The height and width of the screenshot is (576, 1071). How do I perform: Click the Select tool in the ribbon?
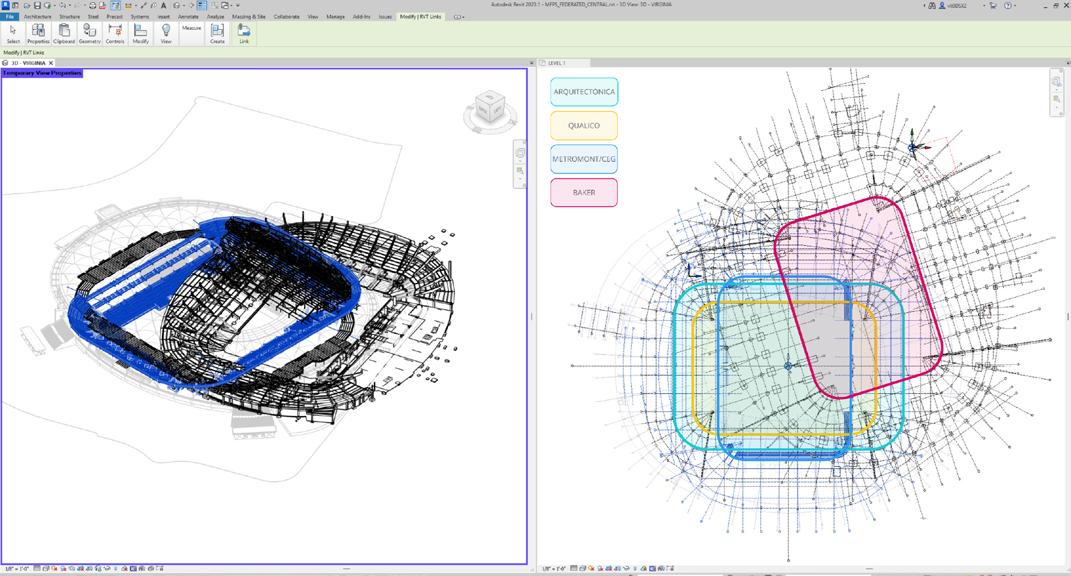click(13, 33)
